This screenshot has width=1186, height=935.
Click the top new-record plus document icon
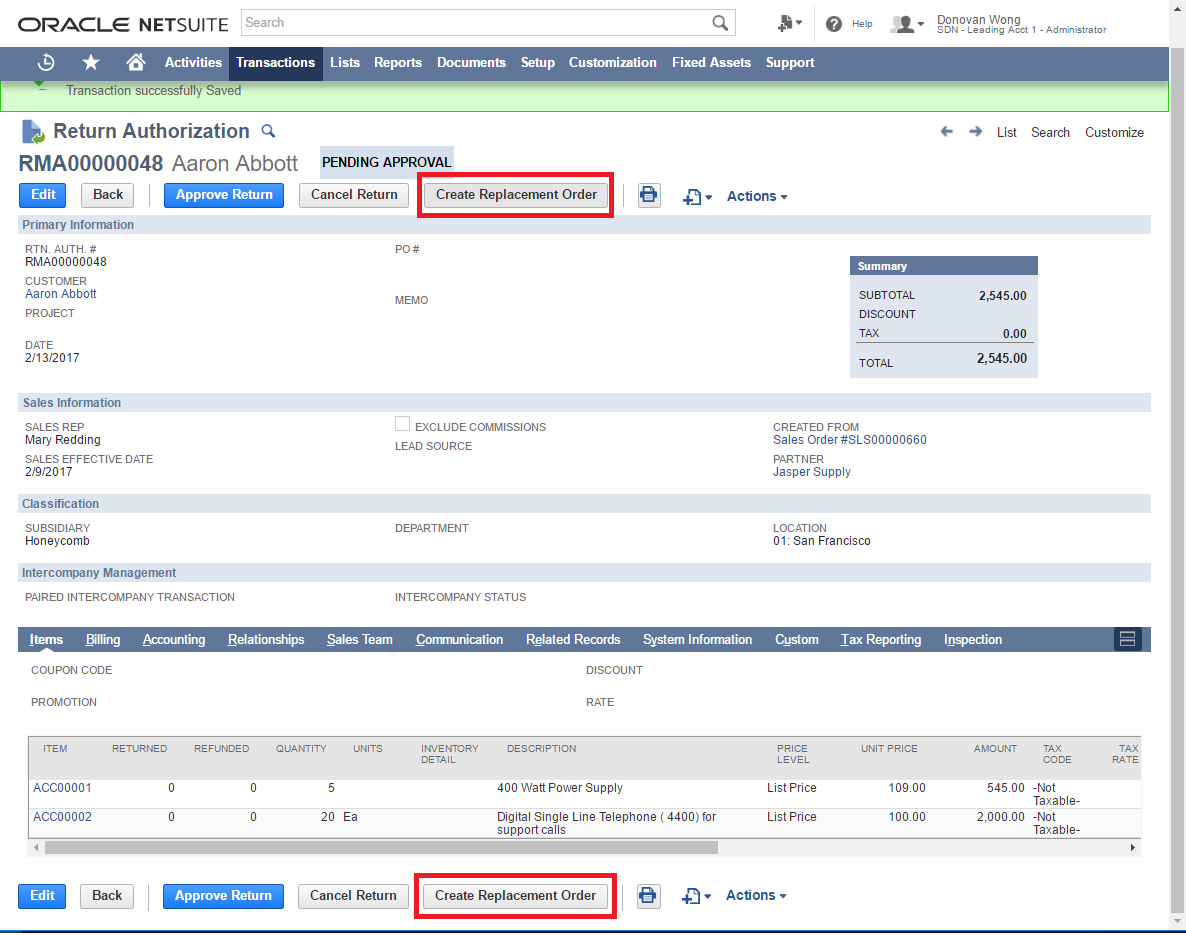[x=697, y=197]
